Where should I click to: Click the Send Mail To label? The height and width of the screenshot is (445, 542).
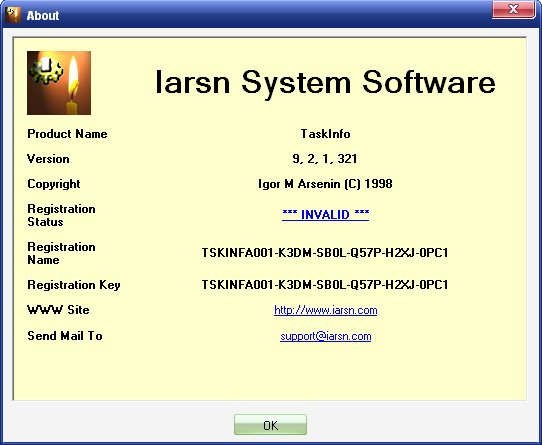(x=65, y=336)
